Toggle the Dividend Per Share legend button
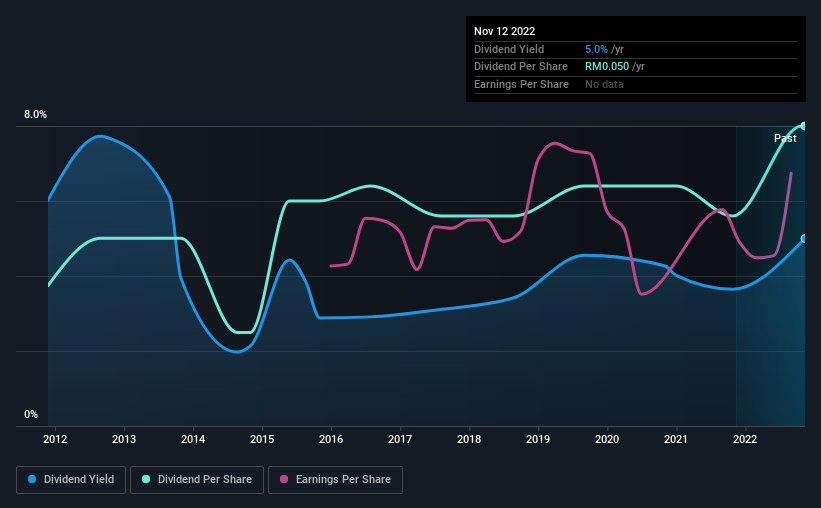821x508 pixels. (x=197, y=480)
